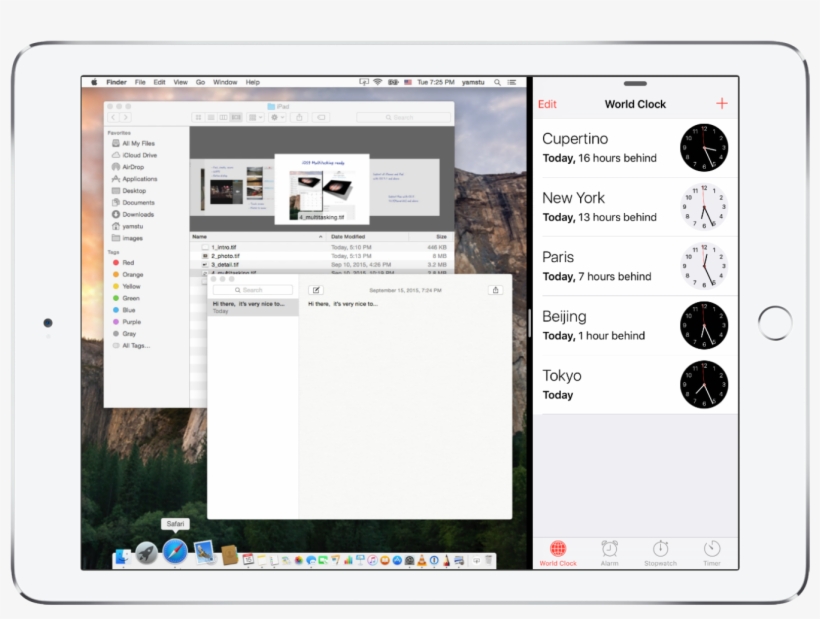Open the Trash in the Dock

point(488,560)
